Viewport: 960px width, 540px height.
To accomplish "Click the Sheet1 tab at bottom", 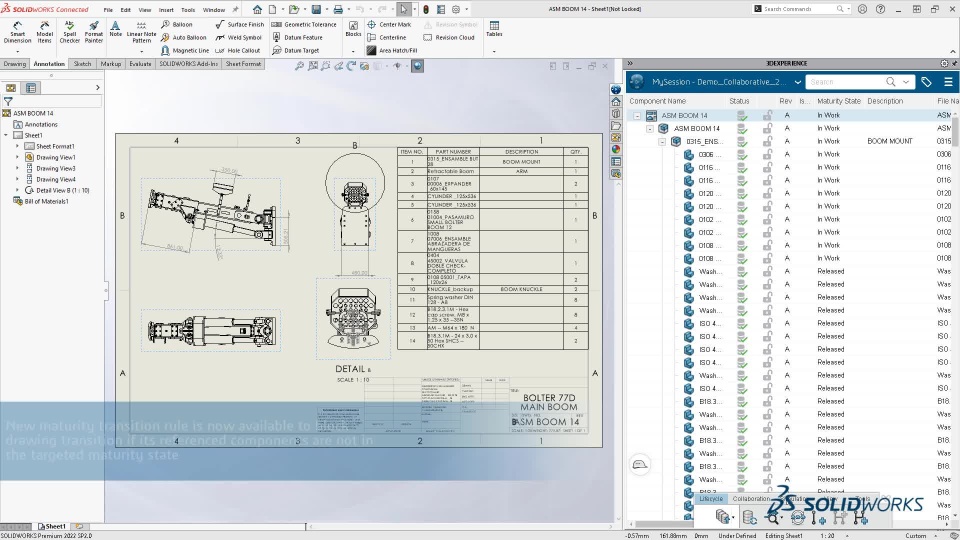I will click(52, 527).
